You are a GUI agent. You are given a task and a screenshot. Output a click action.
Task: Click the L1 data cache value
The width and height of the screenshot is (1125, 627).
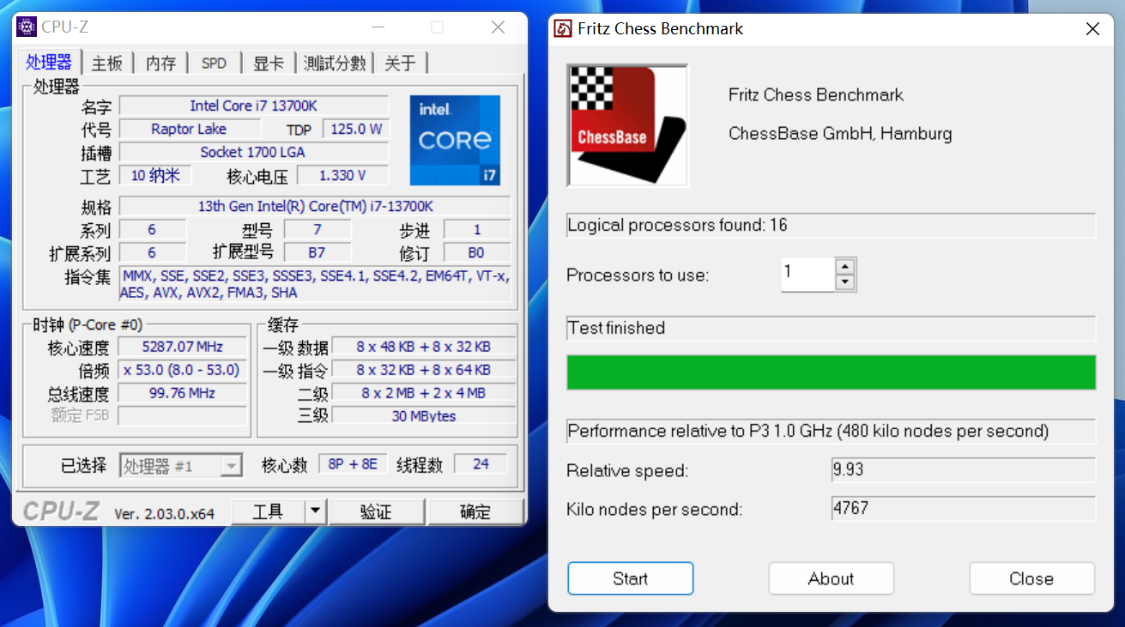(423, 347)
